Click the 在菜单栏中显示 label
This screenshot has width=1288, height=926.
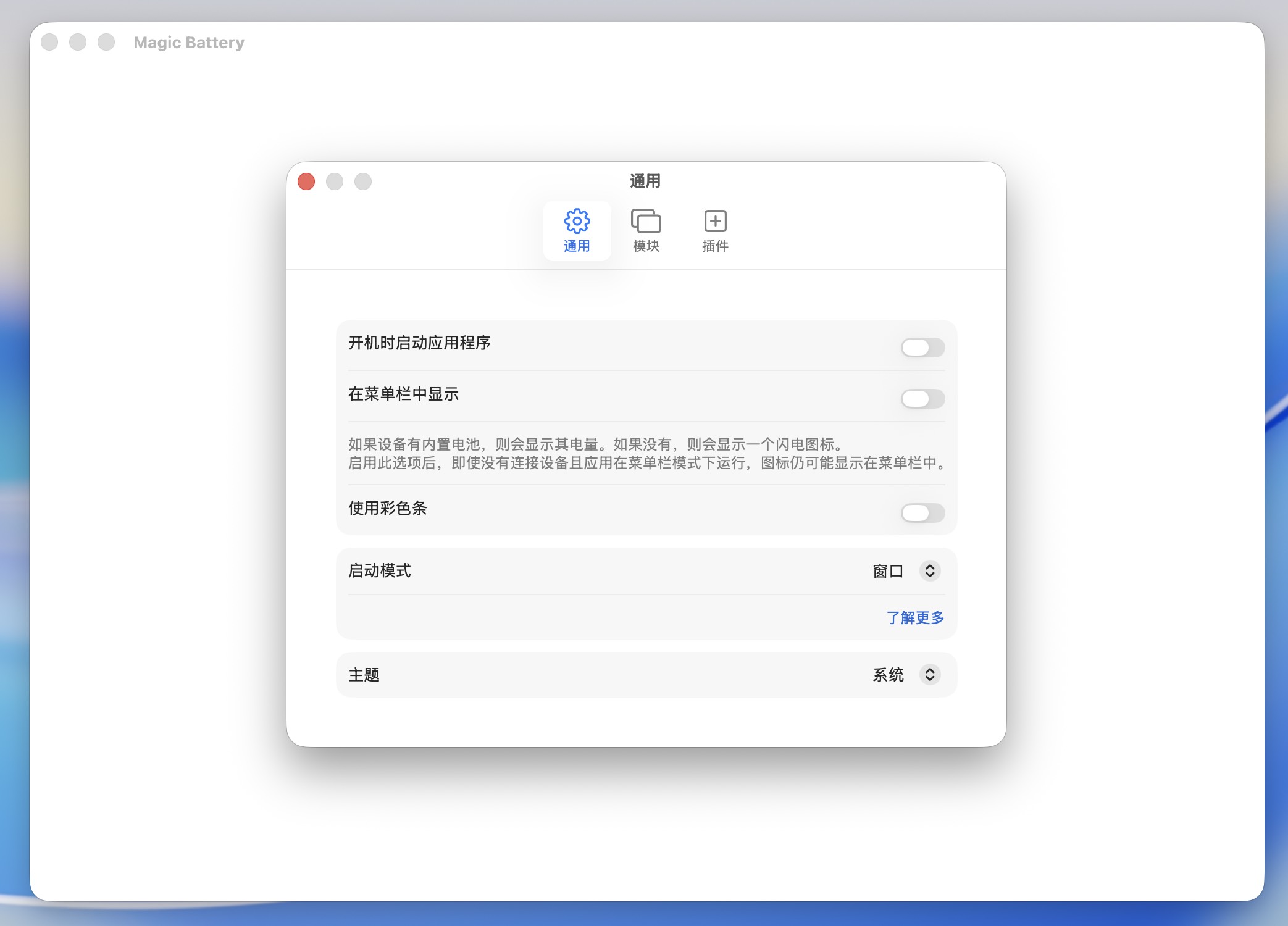point(404,394)
